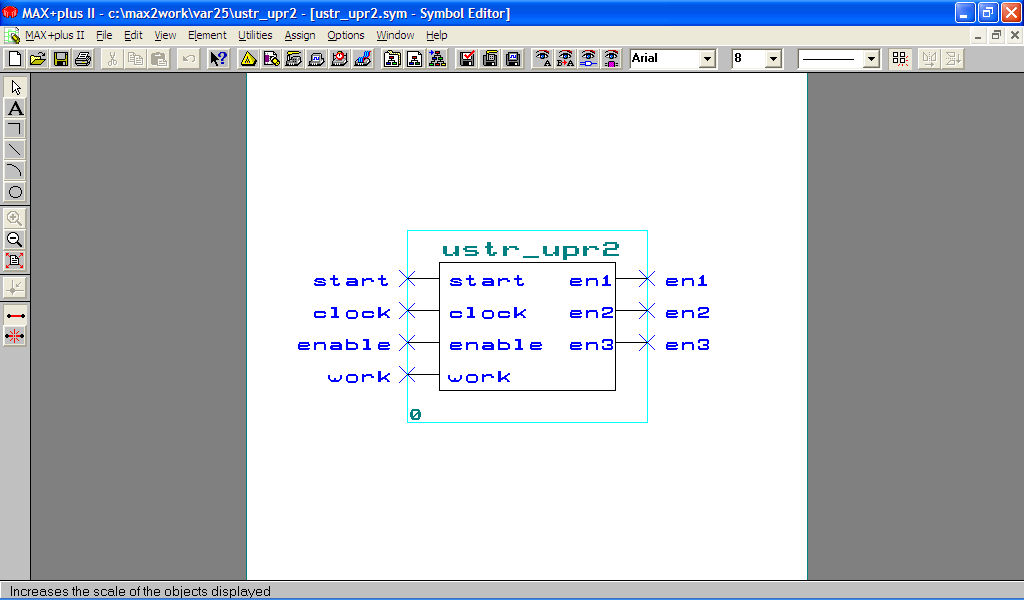Open the Utilities menu
1024x600 pixels.
[255, 35]
